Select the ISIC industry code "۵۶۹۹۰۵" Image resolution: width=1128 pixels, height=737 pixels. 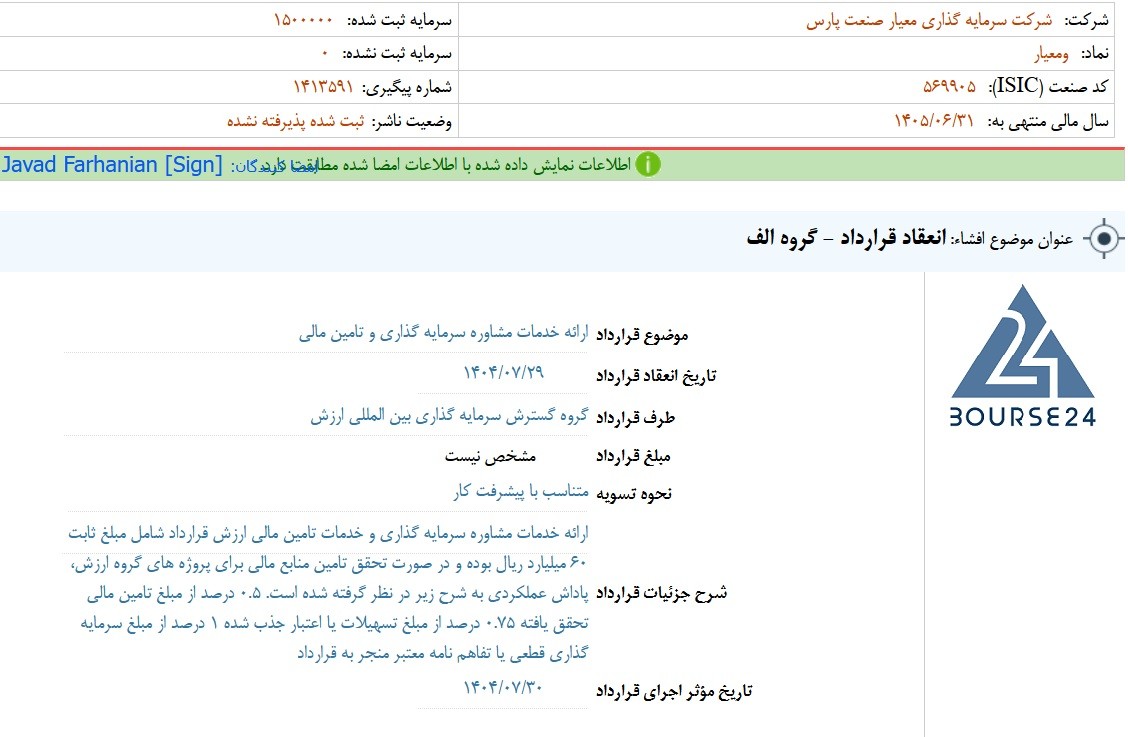pyautogui.click(x=950, y=87)
